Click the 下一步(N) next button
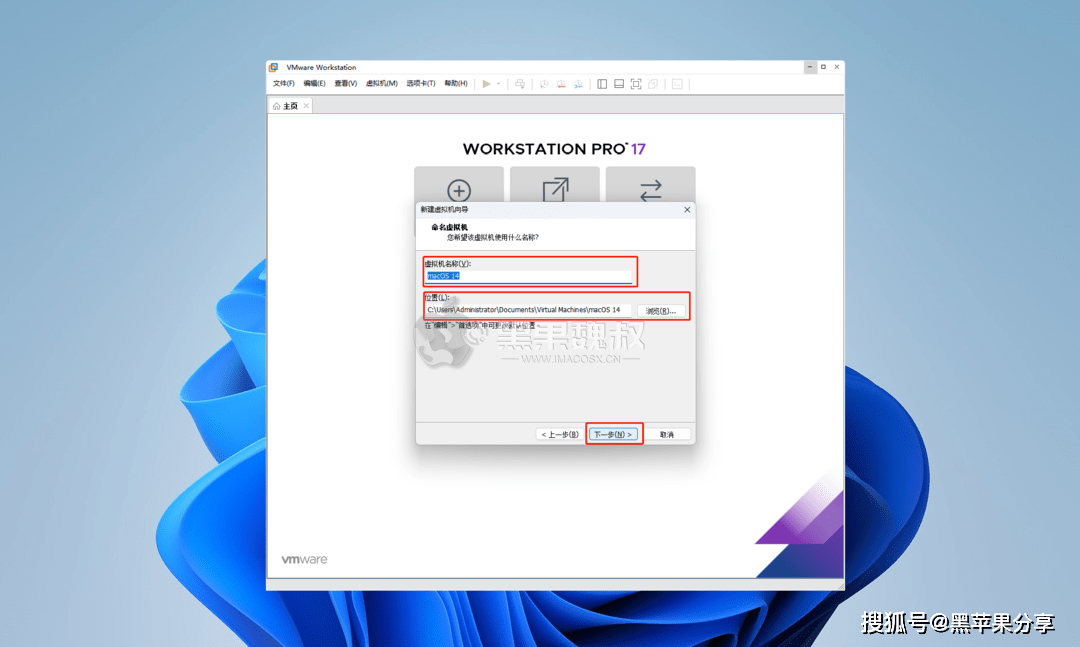1080x647 pixels. [613, 435]
